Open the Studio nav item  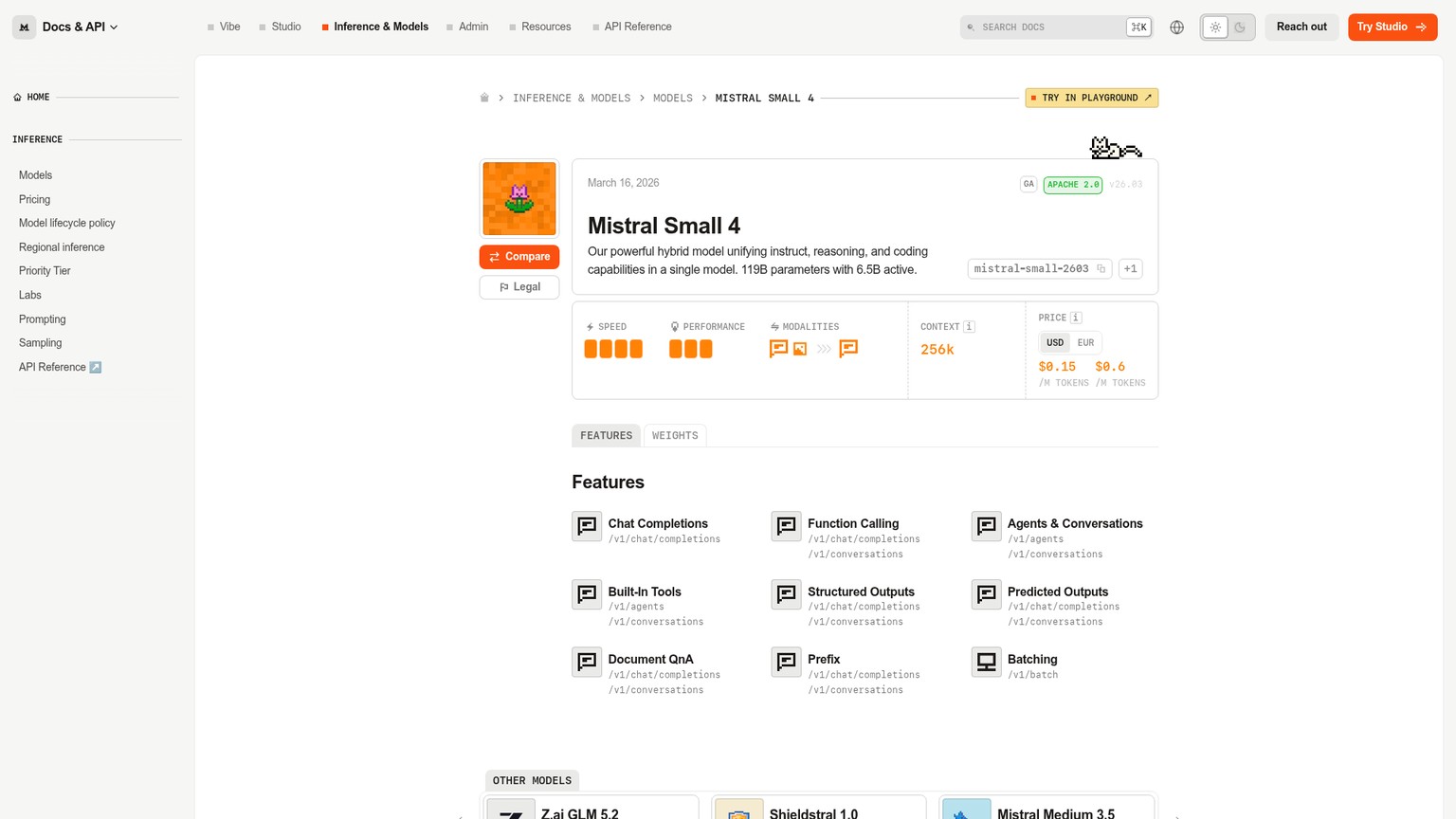point(280,27)
